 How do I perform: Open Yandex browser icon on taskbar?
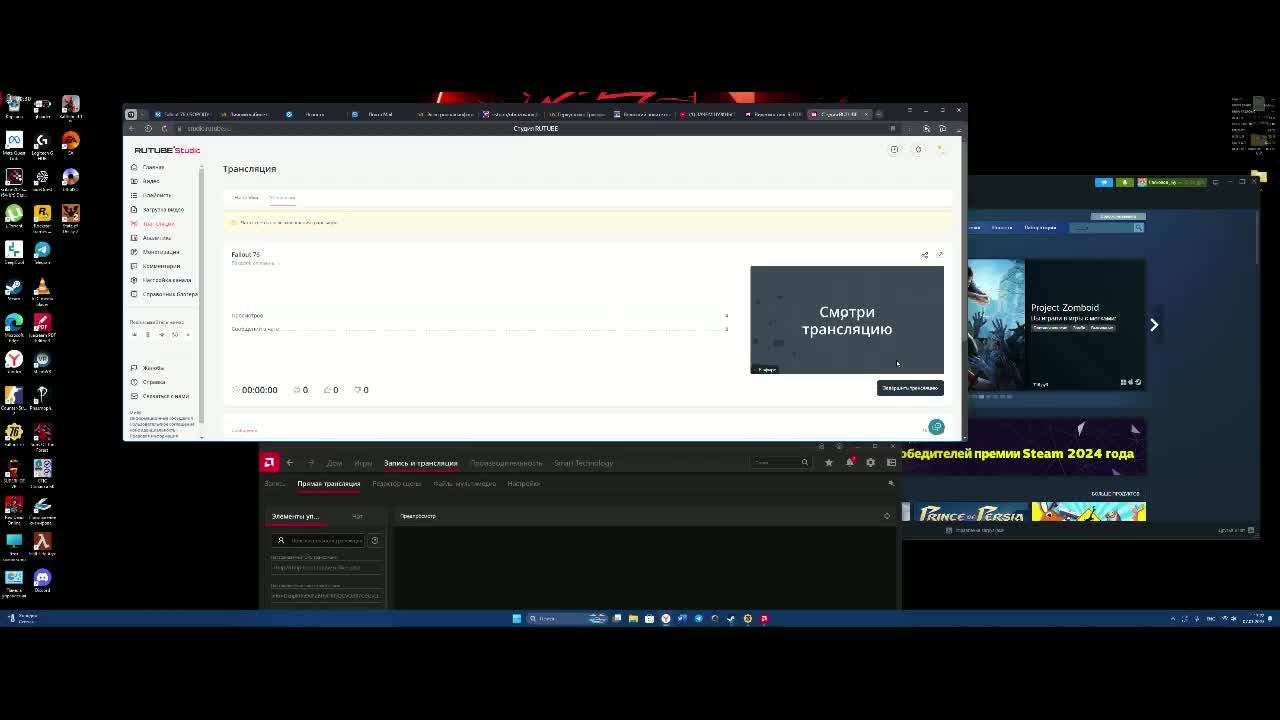tap(666, 618)
